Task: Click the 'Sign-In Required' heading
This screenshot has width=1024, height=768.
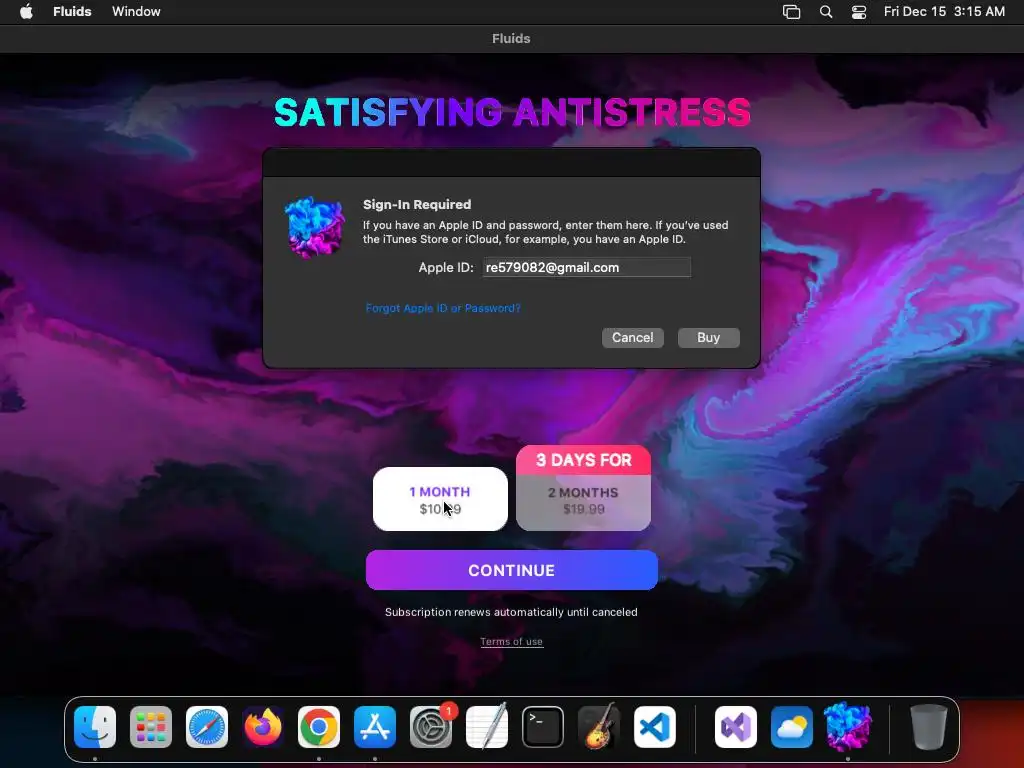Action: pos(417,204)
